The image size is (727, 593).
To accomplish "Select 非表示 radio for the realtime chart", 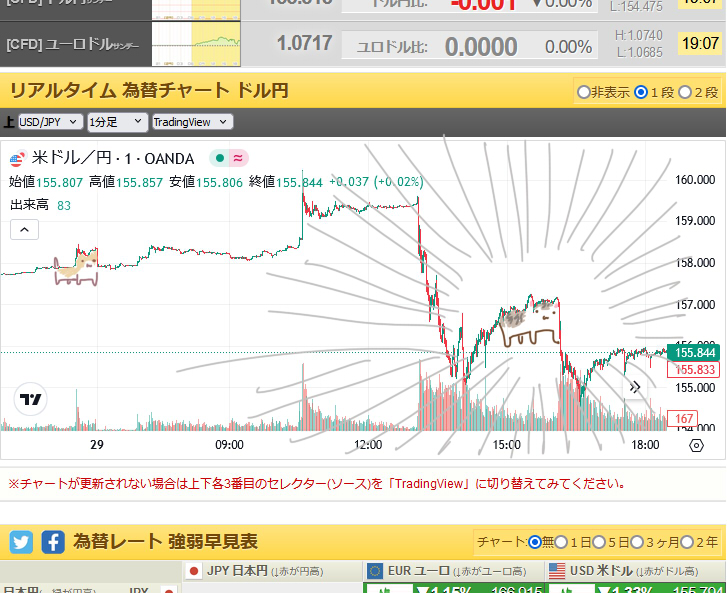I will 583,92.
